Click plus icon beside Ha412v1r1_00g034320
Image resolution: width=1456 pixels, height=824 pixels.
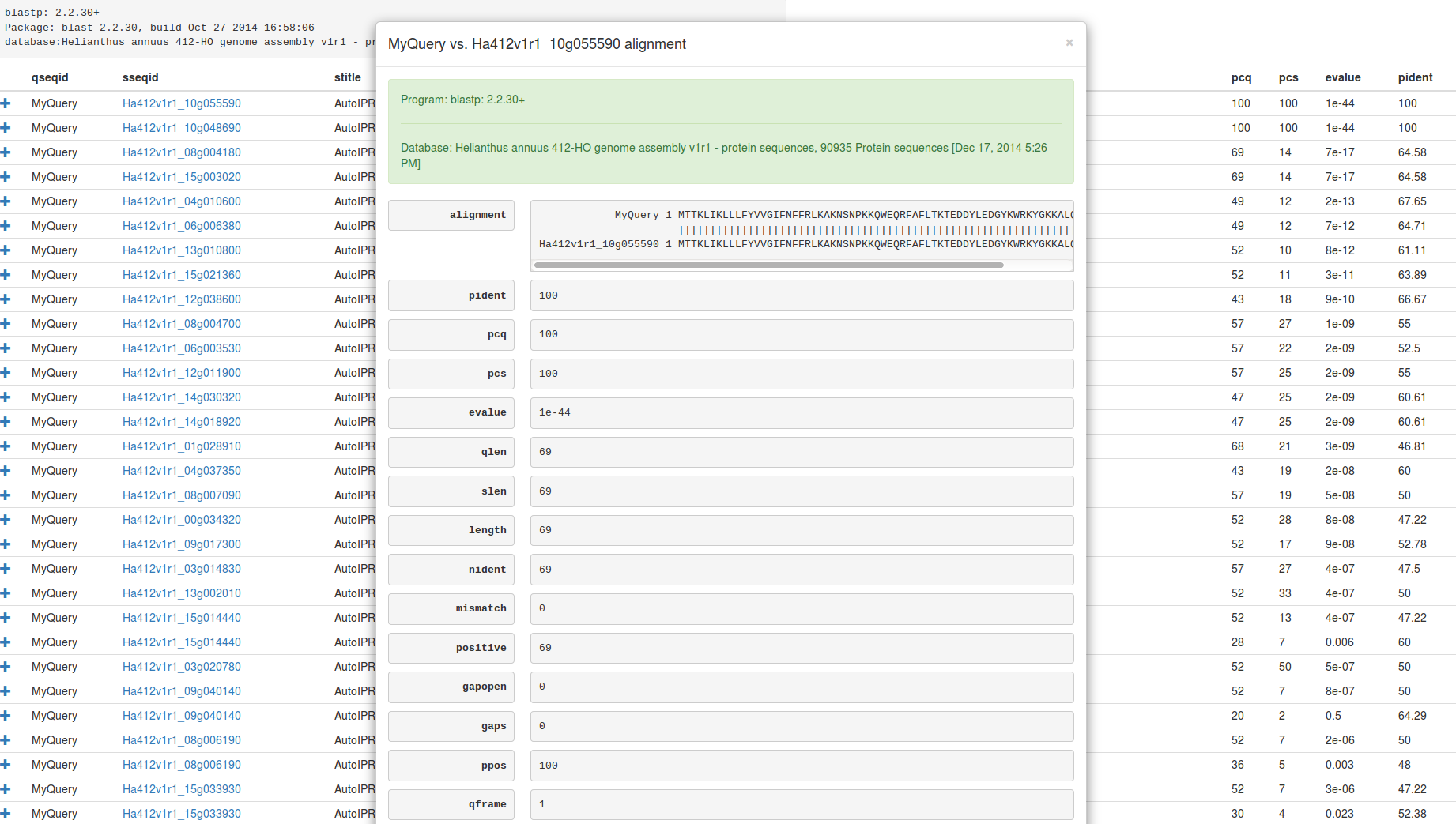coord(6,520)
